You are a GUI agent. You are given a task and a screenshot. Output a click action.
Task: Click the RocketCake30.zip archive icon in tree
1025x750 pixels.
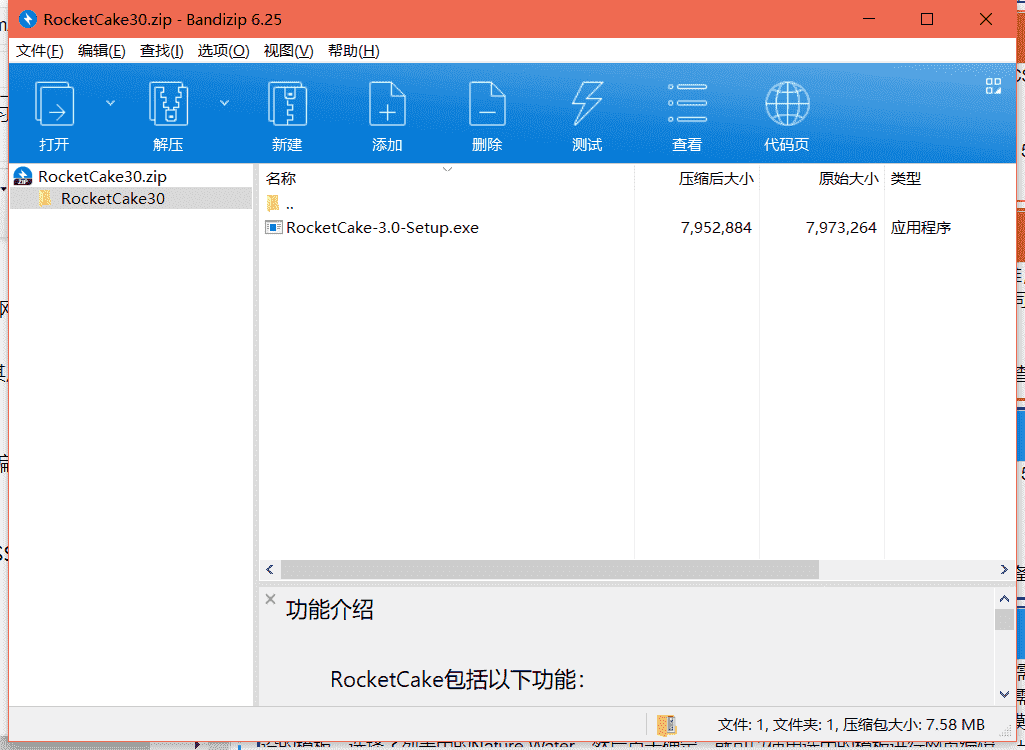[23, 177]
